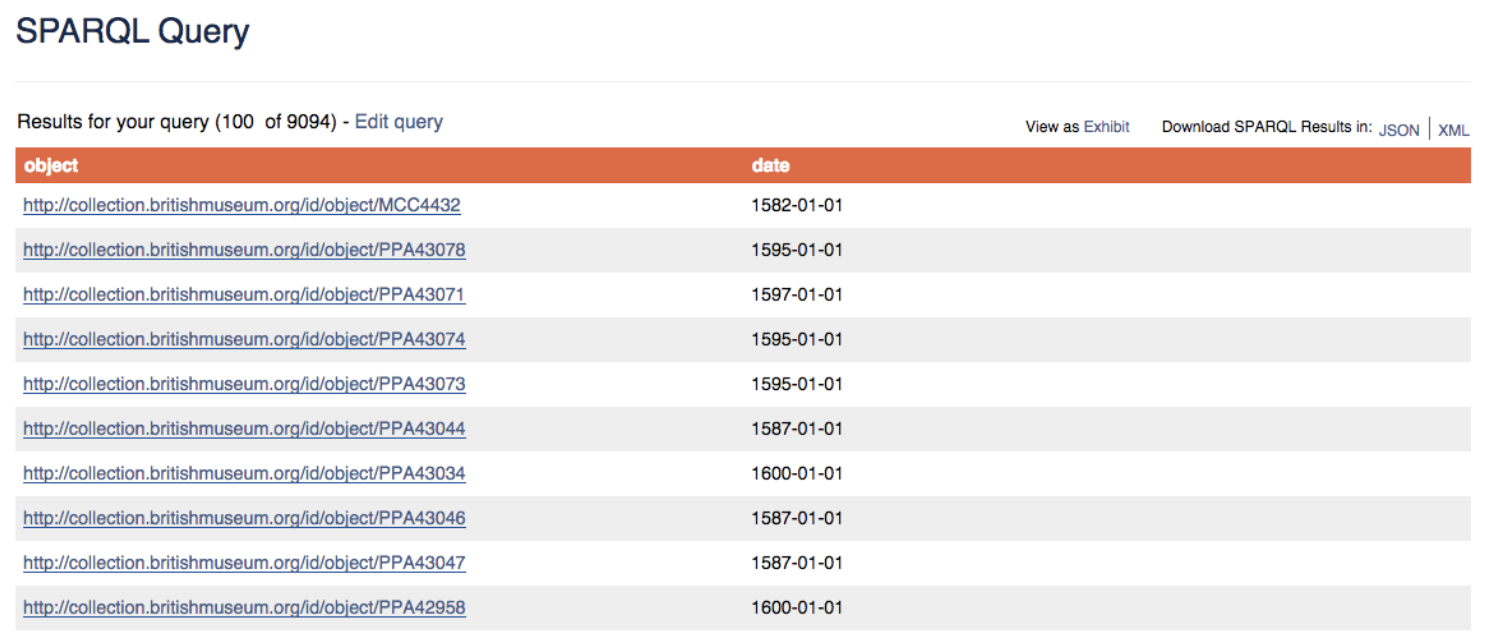Open object PPA43071 link
The height and width of the screenshot is (642, 1500).
pos(244,295)
